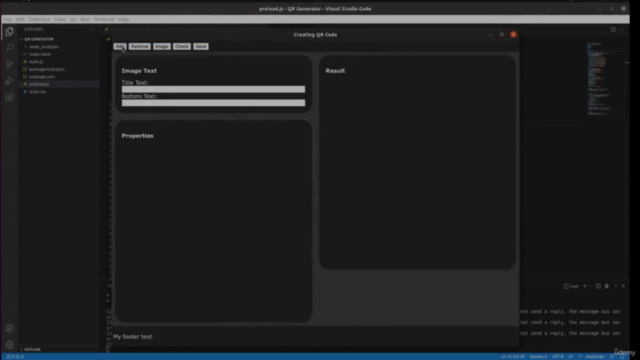Open the Explorer view in activity bar
This screenshot has width=640, height=360.
(9, 31)
